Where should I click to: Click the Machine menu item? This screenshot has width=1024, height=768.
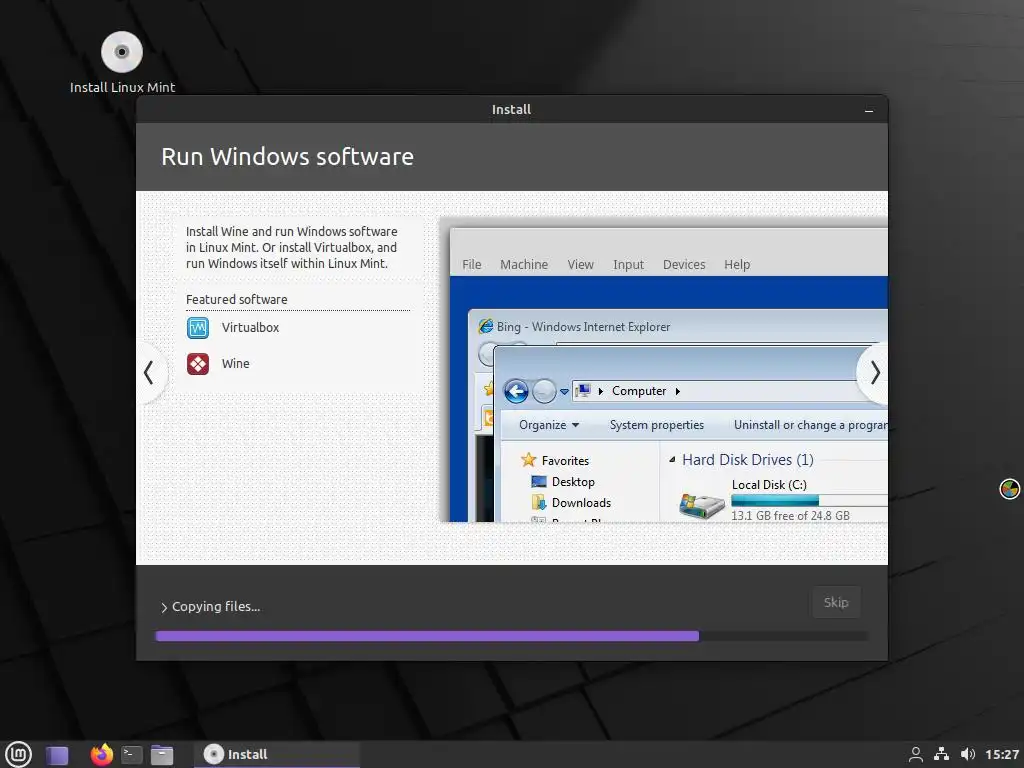pyautogui.click(x=524, y=264)
